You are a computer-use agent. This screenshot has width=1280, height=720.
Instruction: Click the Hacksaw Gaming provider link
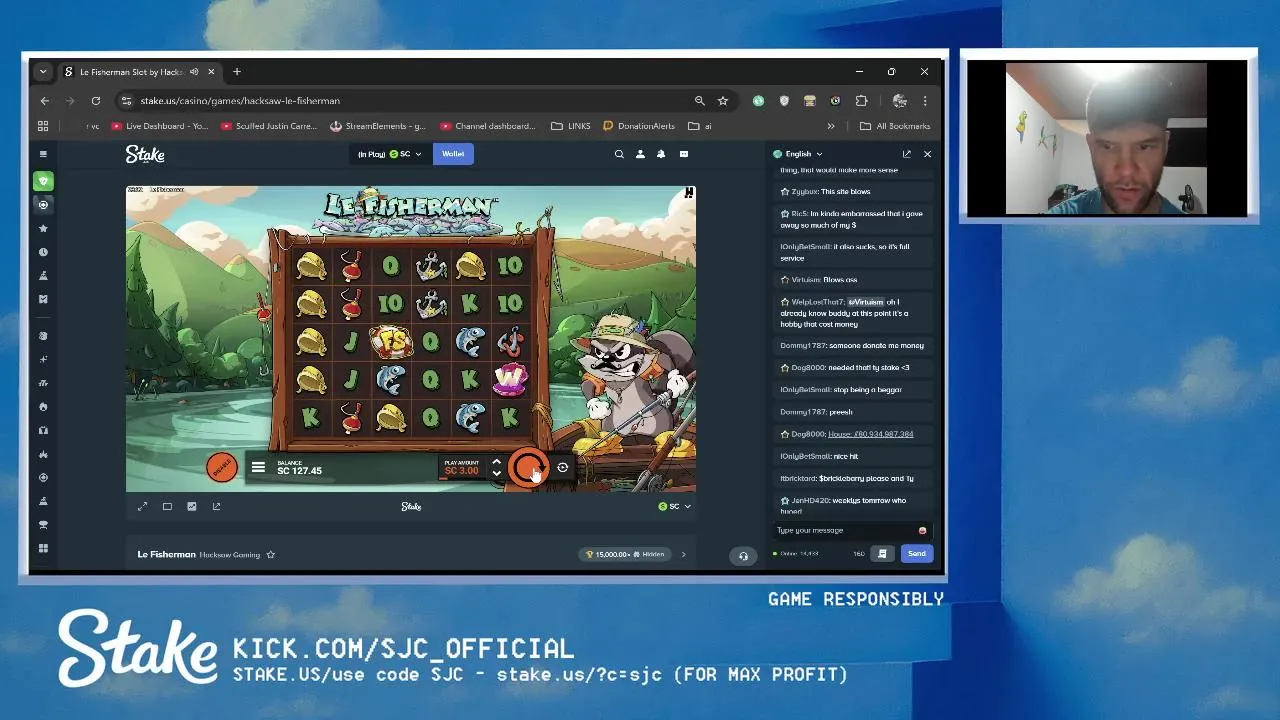(230, 554)
